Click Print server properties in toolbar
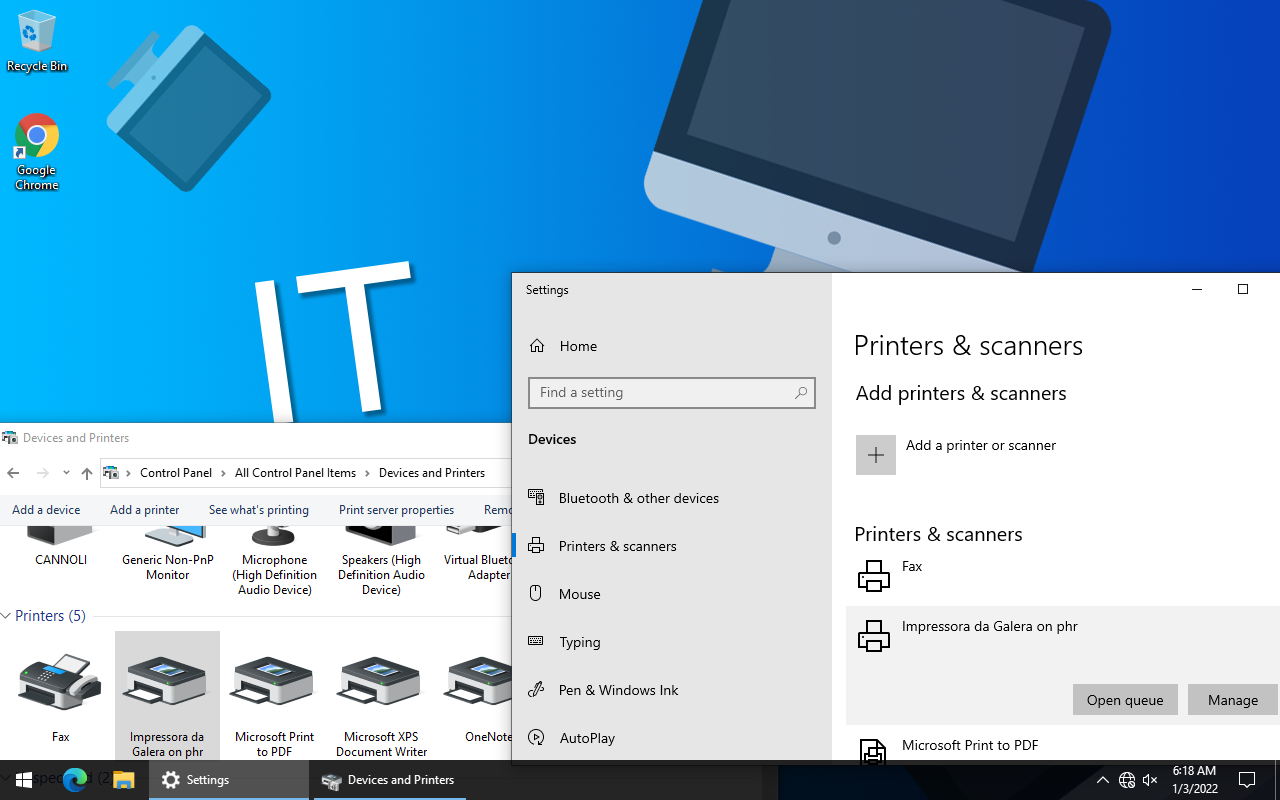 pos(396,510)
